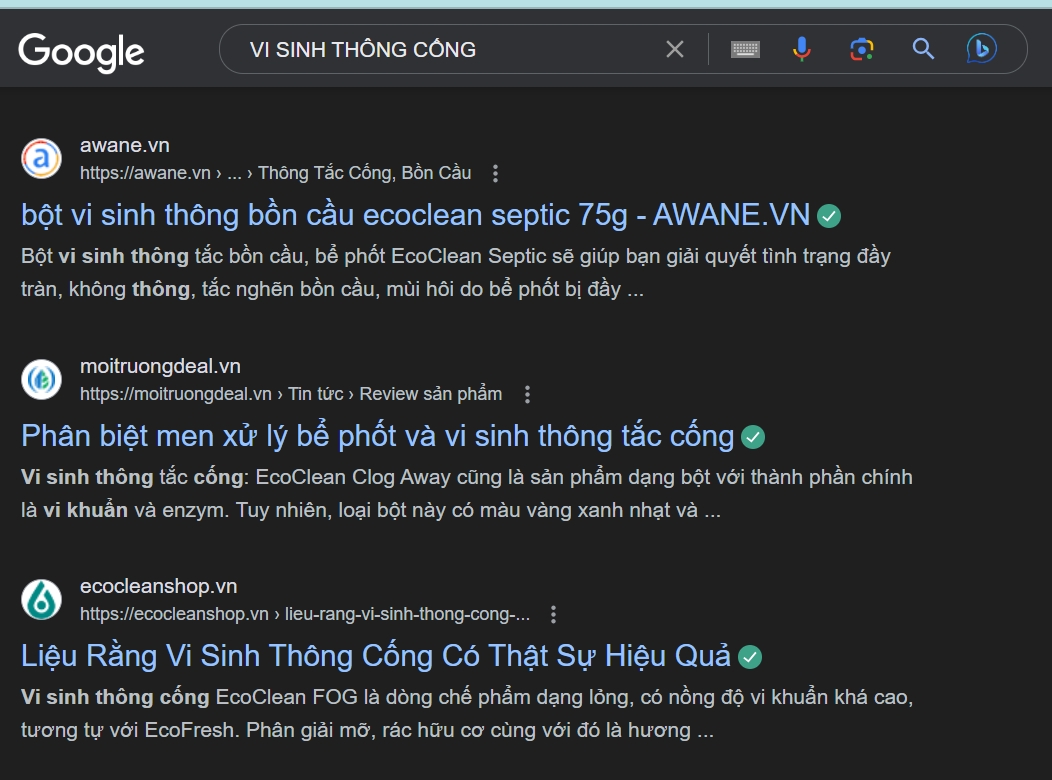Open more options for awane.vn result
Image resolution: width=1052 pixels, height=780 pixels.
[x=495, y=173]
